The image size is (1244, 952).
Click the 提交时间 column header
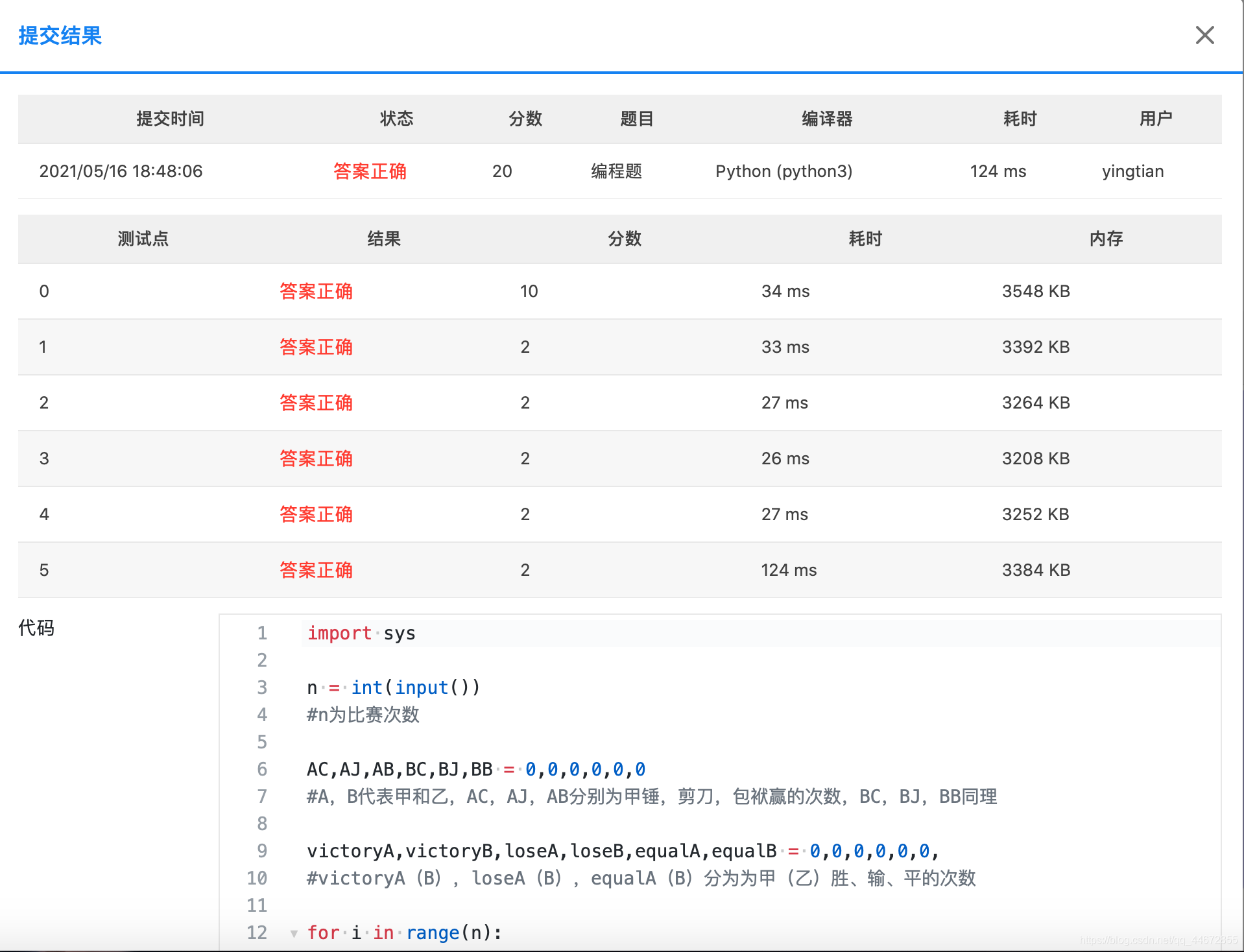pos(169,119)
